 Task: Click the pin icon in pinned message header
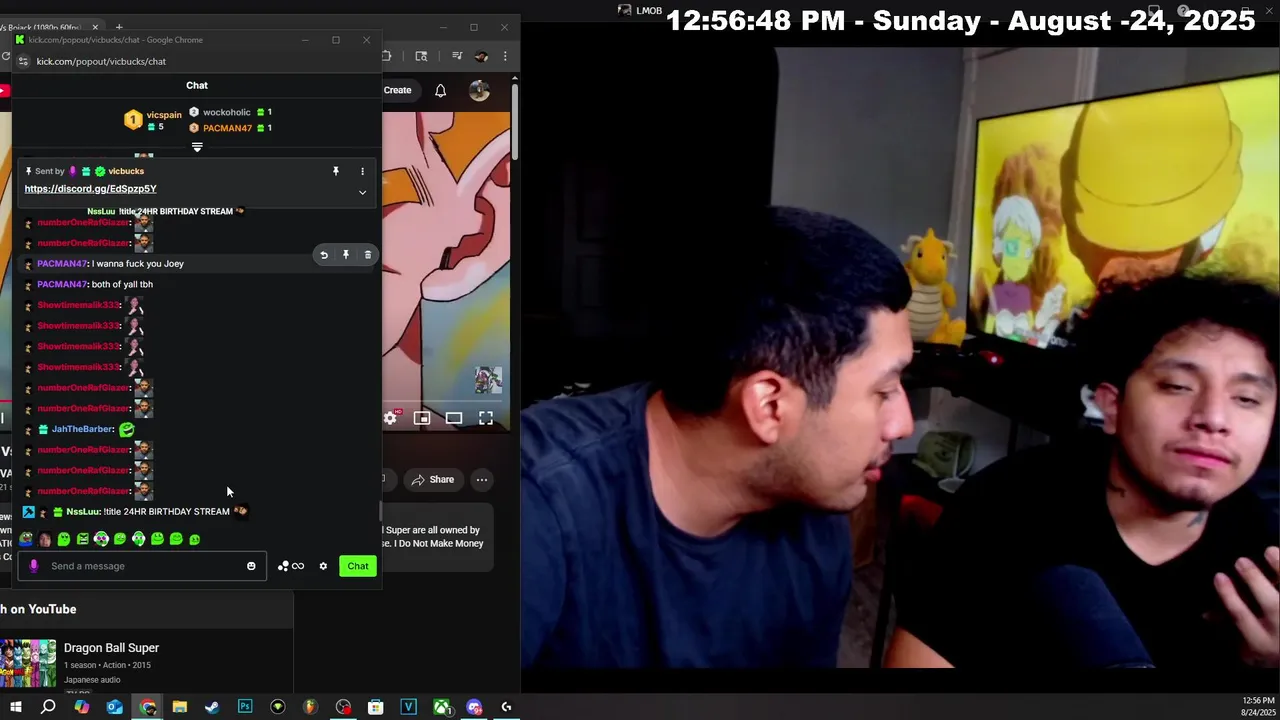point(336,171)
